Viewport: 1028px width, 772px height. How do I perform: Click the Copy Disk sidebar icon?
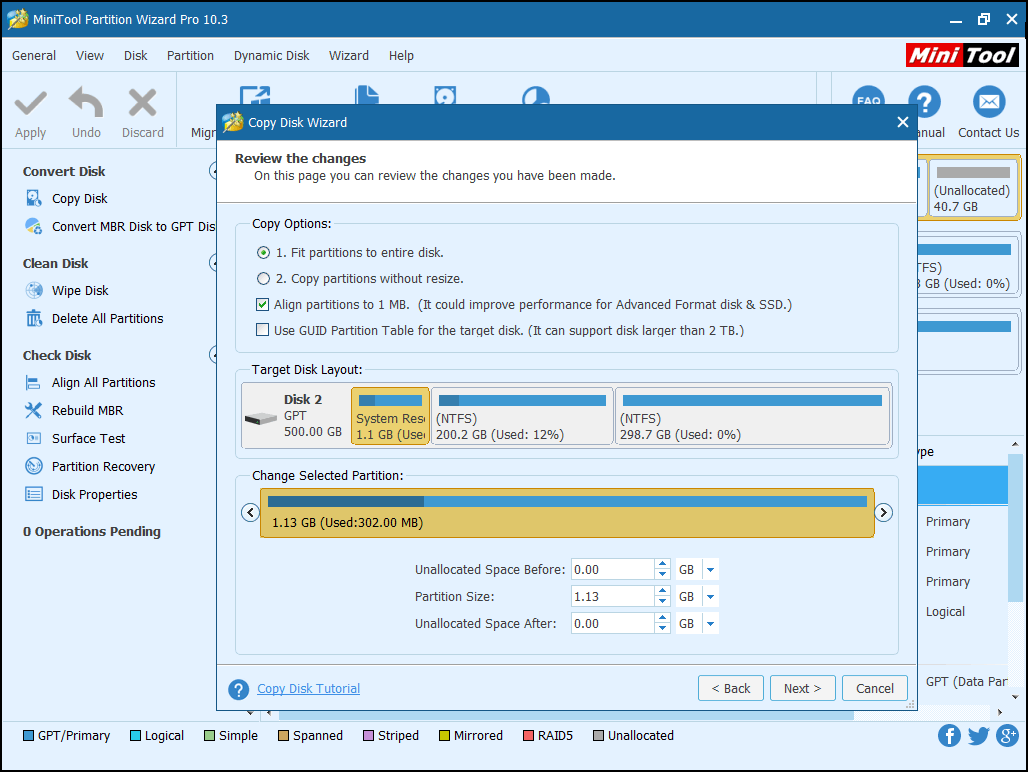pyautogui.click(x=33, y=198)
